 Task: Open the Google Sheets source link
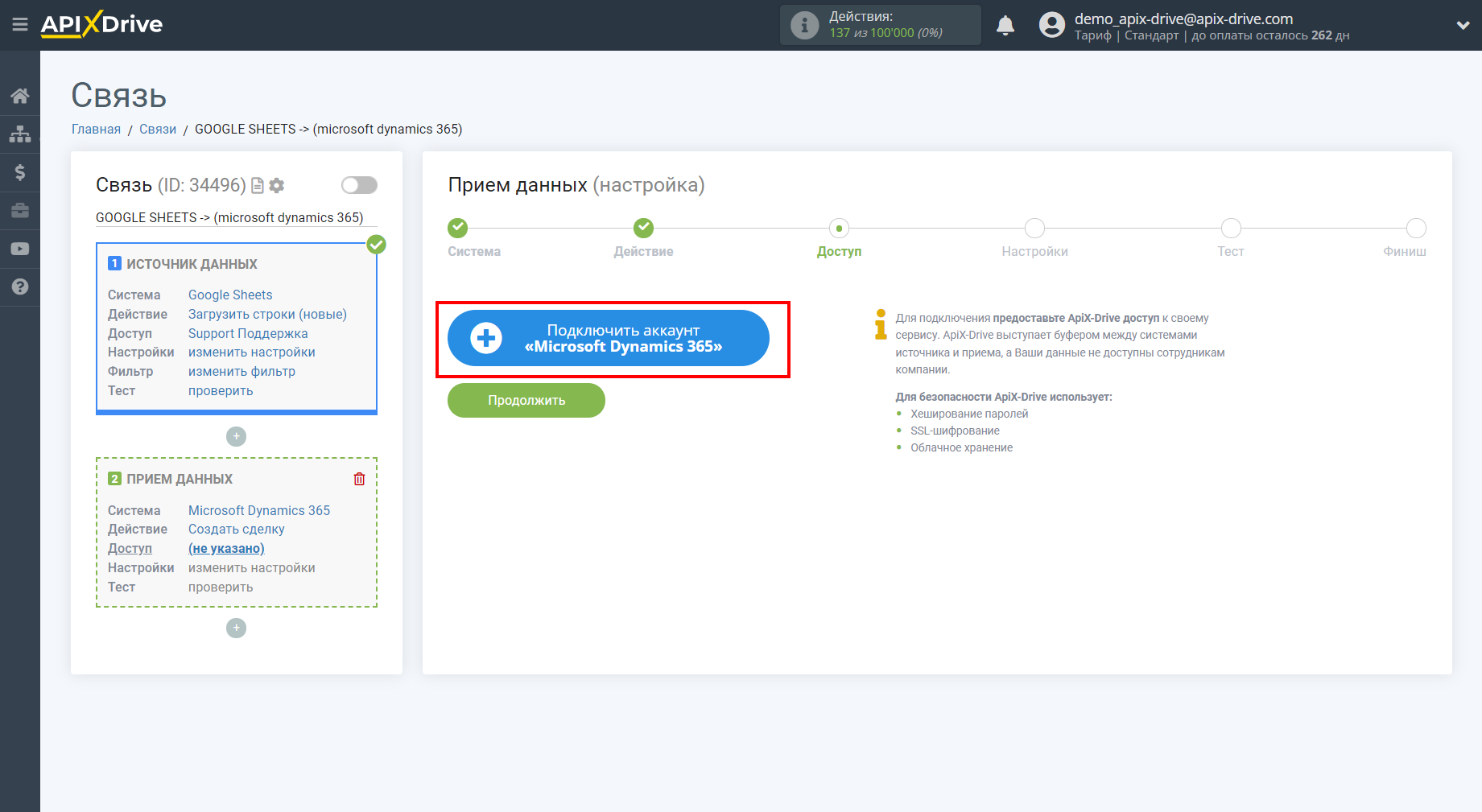(x=230, y=295)
